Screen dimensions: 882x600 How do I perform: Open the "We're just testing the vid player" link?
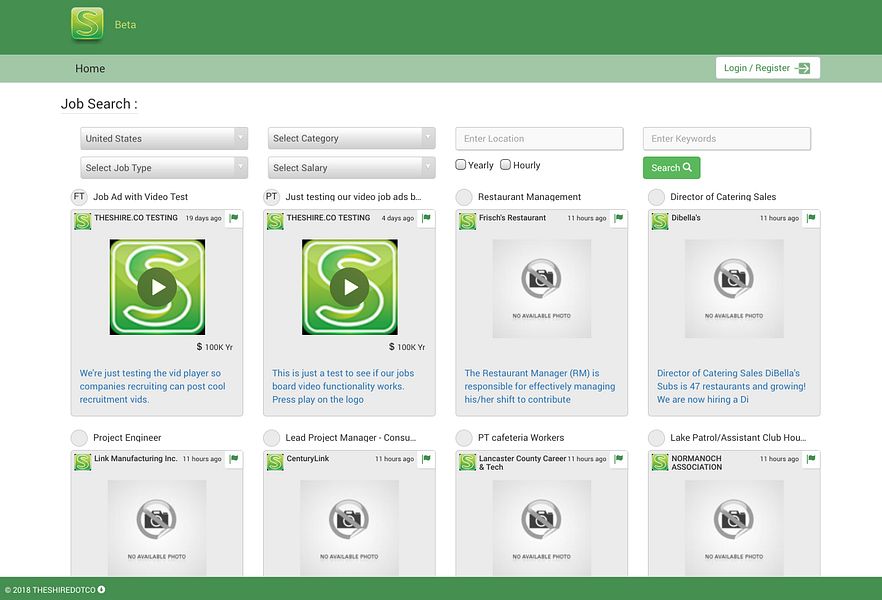(x=152, y=386)
